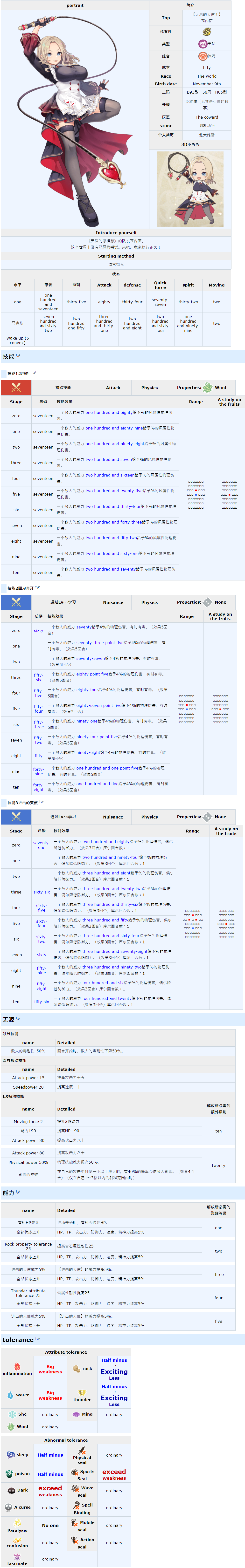245x1568 pixels.
Task: Click 'four hundred and twenty' power value
Action: [107, 998]
